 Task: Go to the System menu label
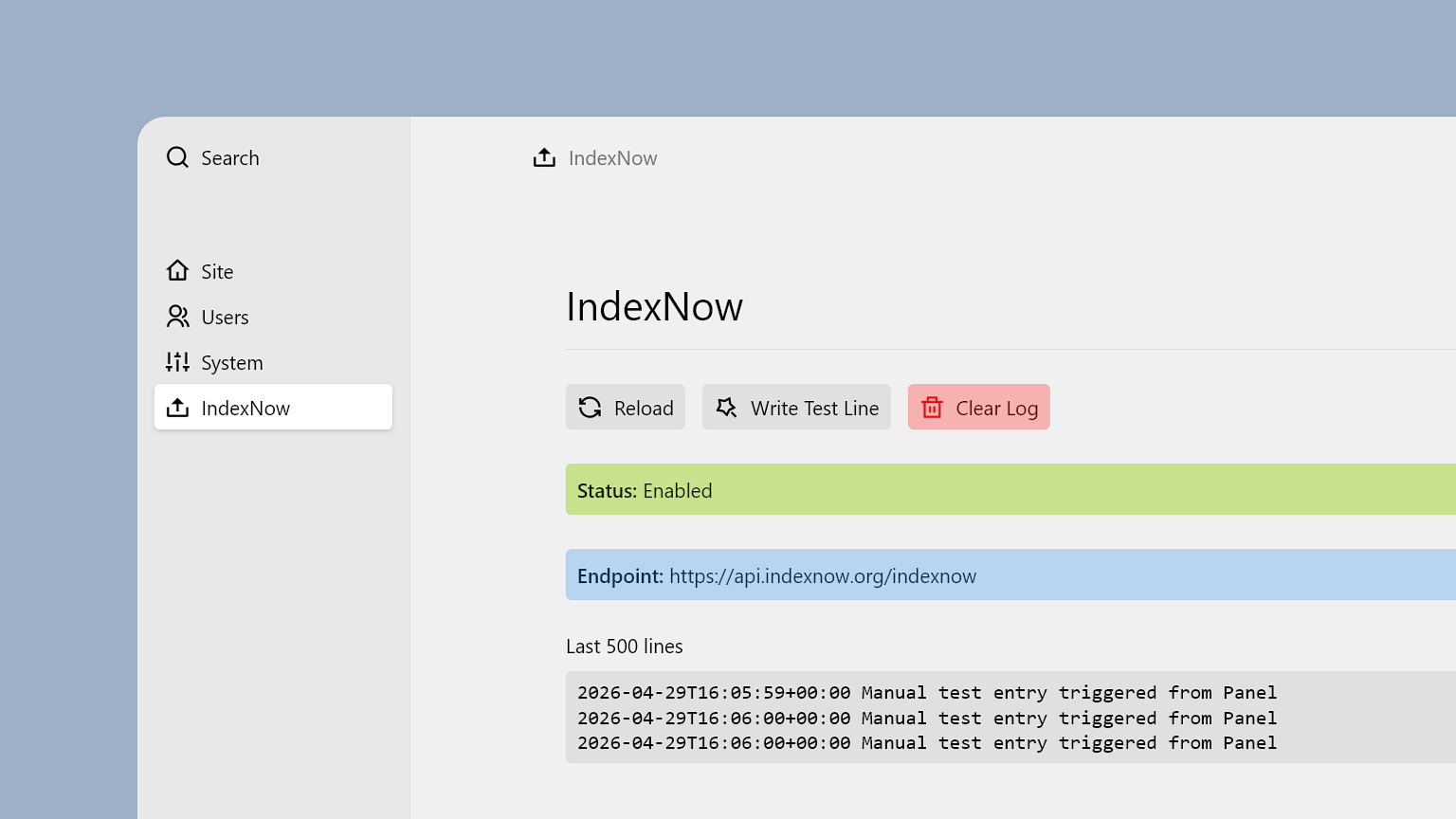click(231, 363)
